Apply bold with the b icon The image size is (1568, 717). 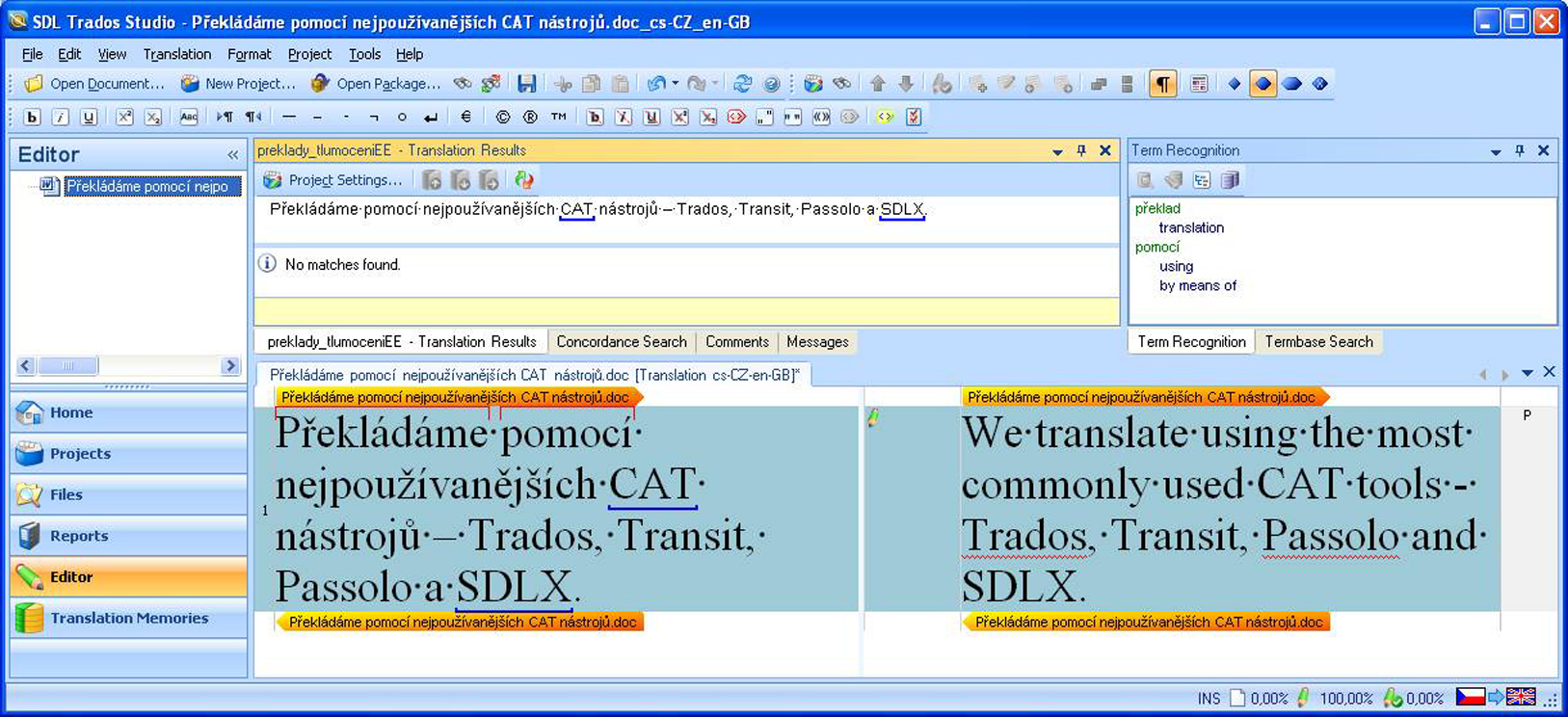[x=32, y=117]
